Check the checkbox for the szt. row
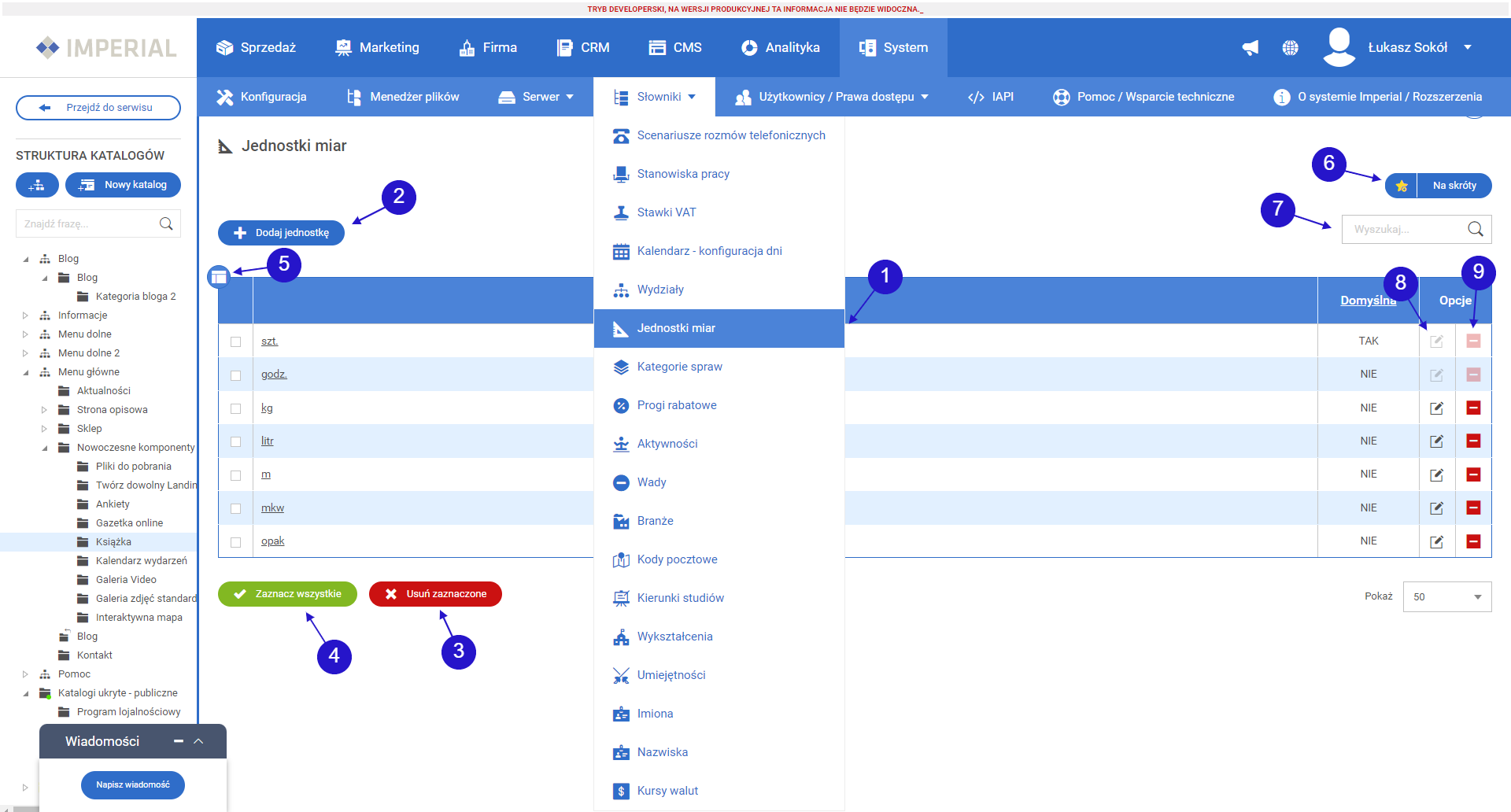Image resolution: width=1511 pixels, height=812 pixels. [x=235, y=341]
